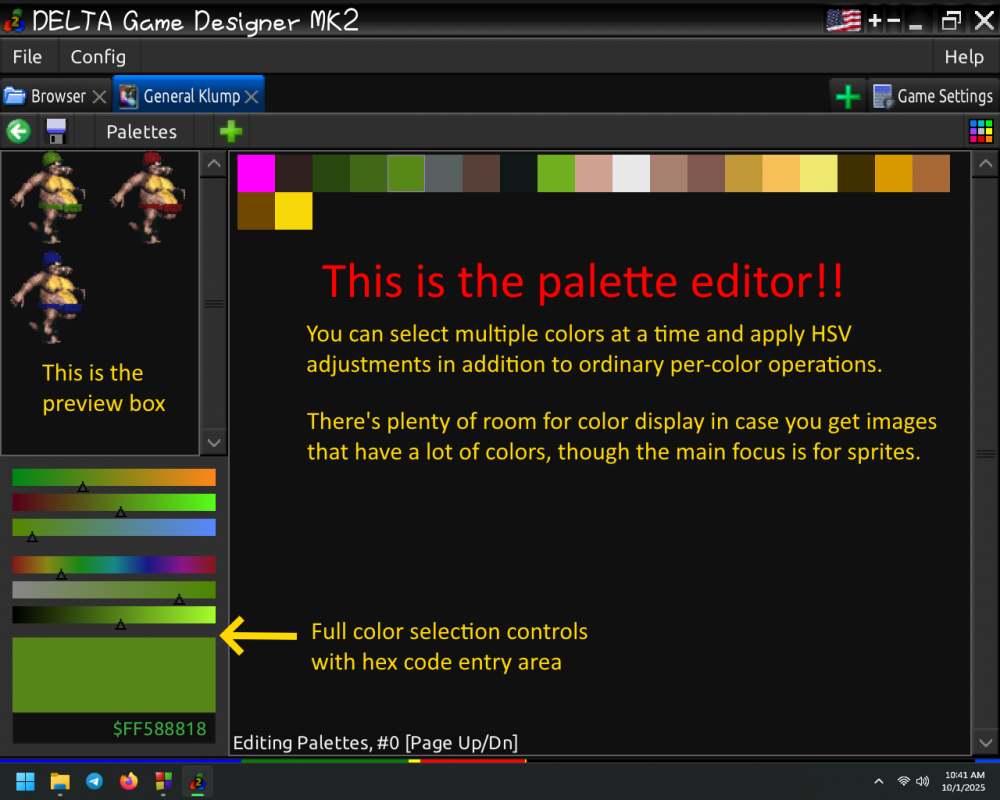The width and height of the screenshot is (1000, 800).
Task: Select the magenta swatch in the palette
Action: [255, 173]
